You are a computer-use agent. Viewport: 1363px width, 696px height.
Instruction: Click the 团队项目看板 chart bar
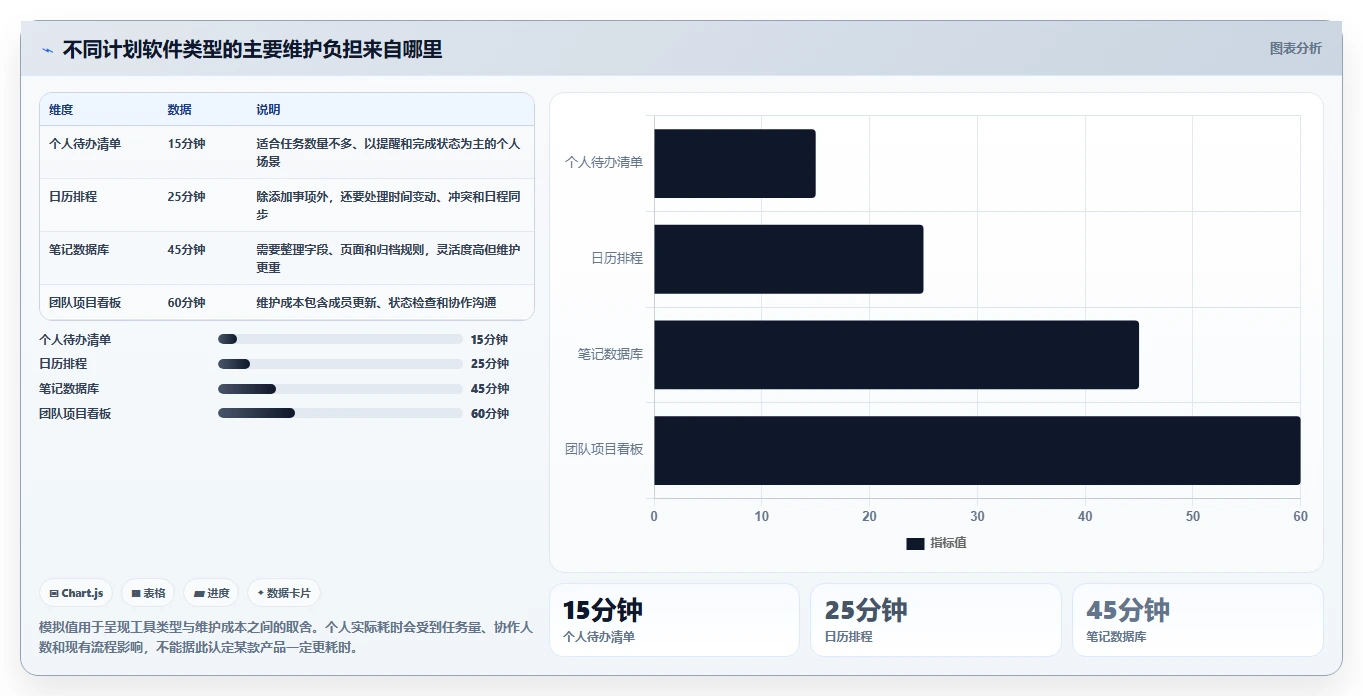(977, 451)
